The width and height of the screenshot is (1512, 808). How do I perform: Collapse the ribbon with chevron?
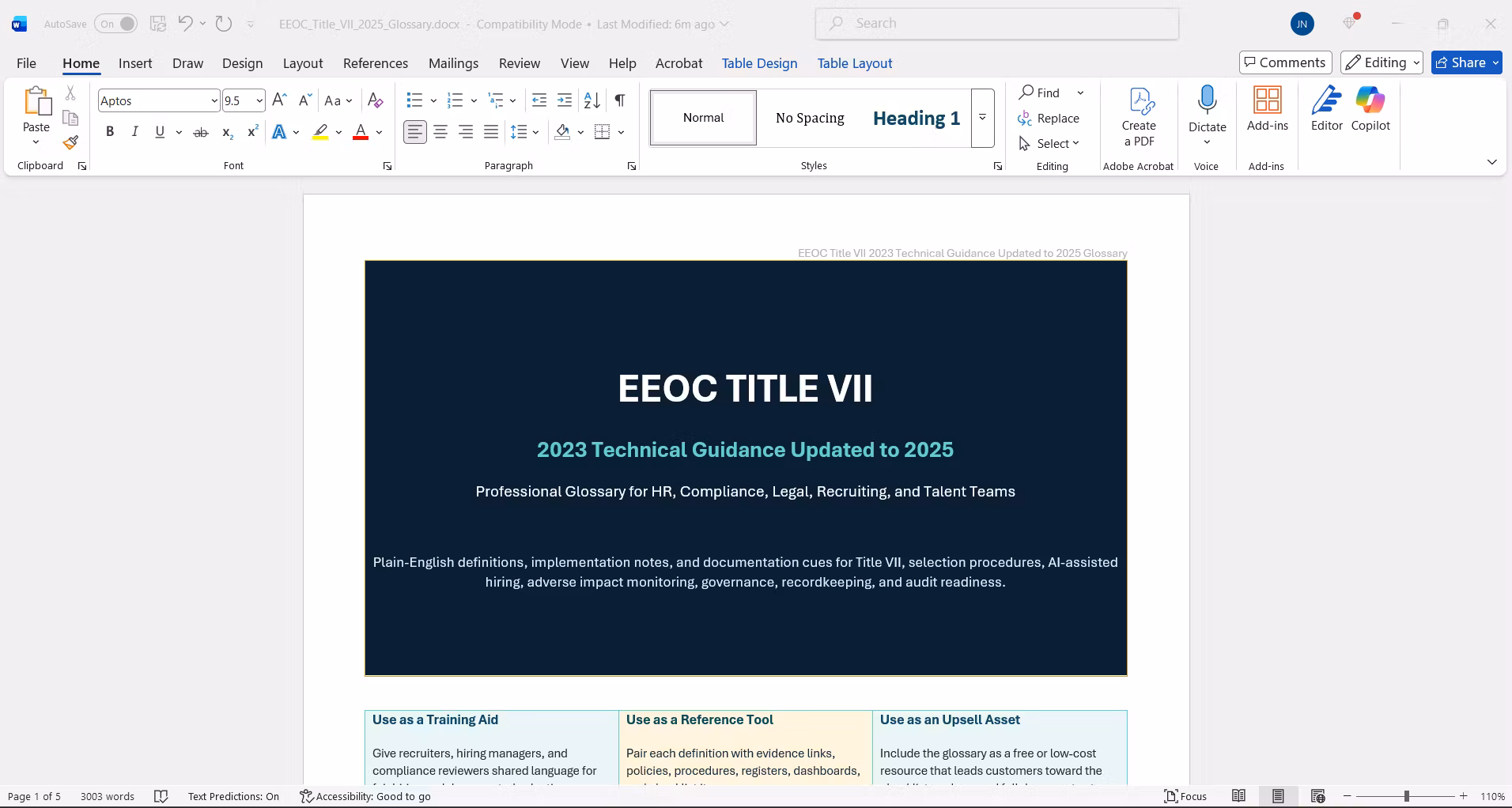pyautogui.click(x=1491, y=162)
